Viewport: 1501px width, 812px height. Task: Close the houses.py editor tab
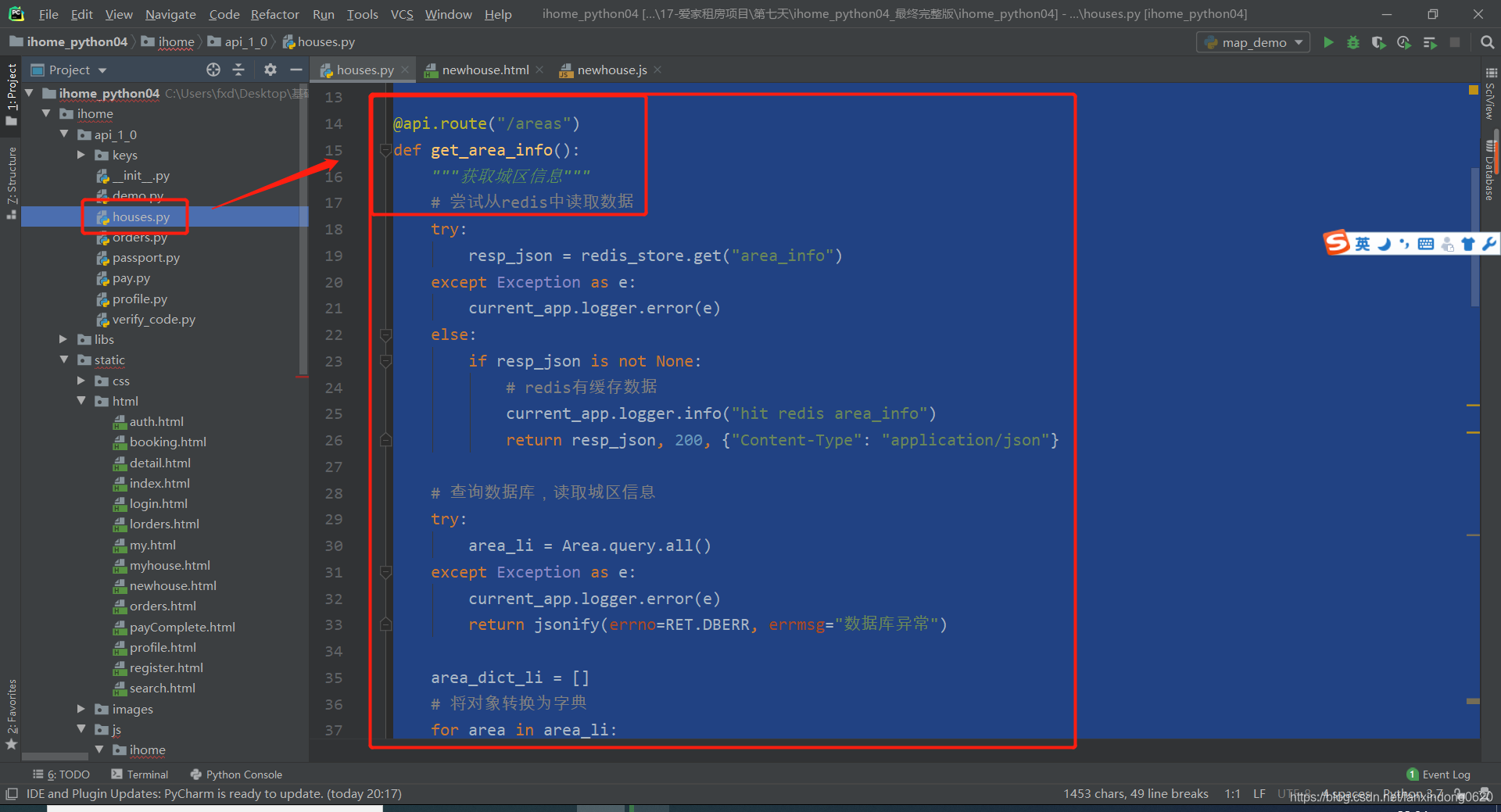405,70
